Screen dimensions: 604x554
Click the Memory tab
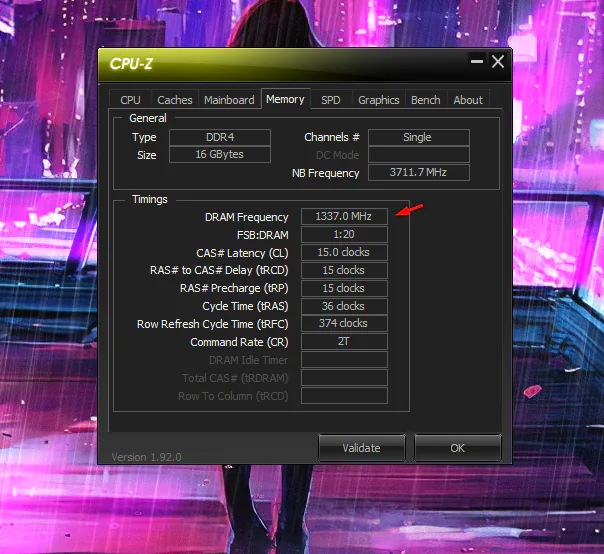[285, 99]
